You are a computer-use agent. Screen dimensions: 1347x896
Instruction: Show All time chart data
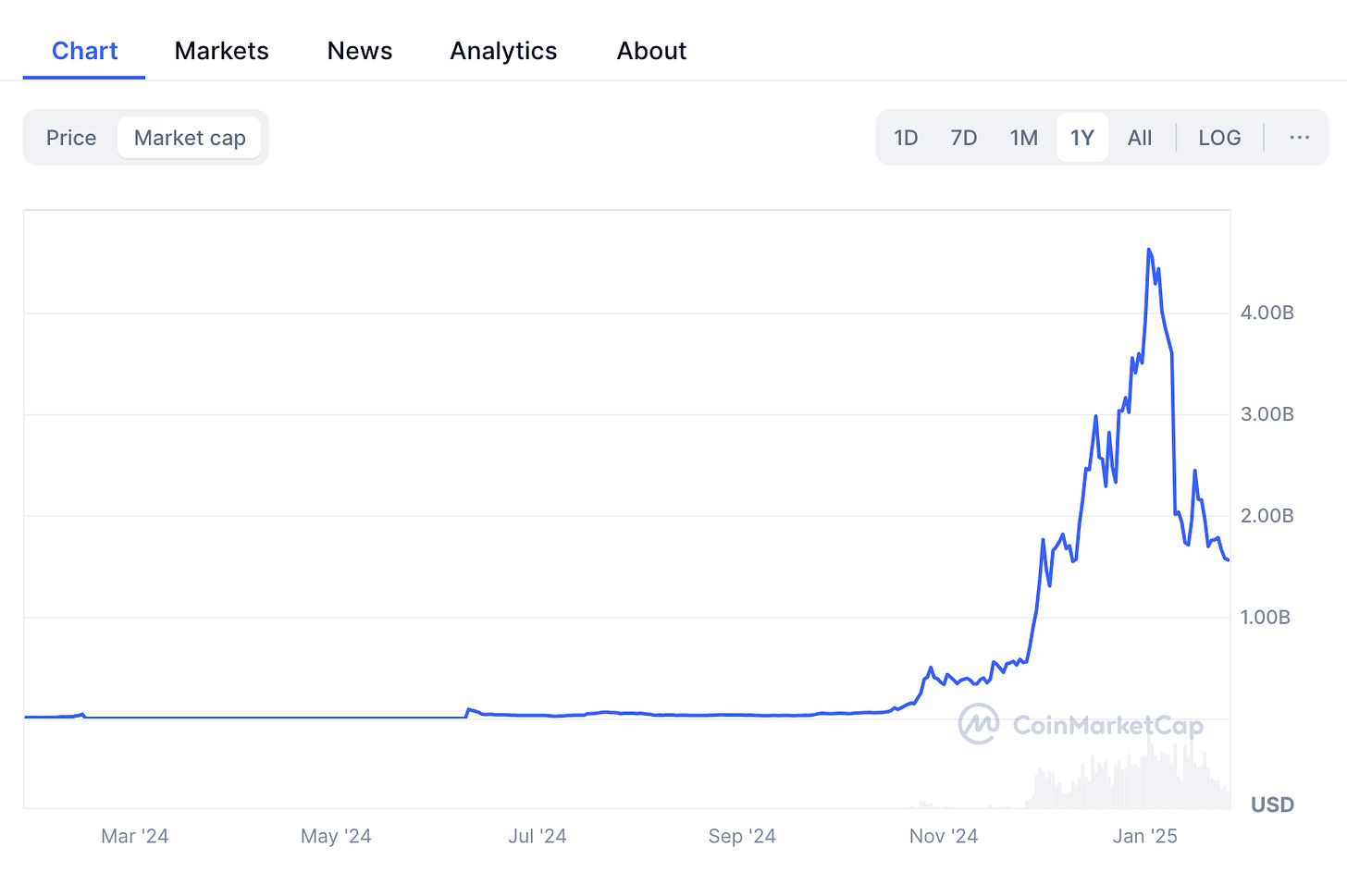[1140, 138]
